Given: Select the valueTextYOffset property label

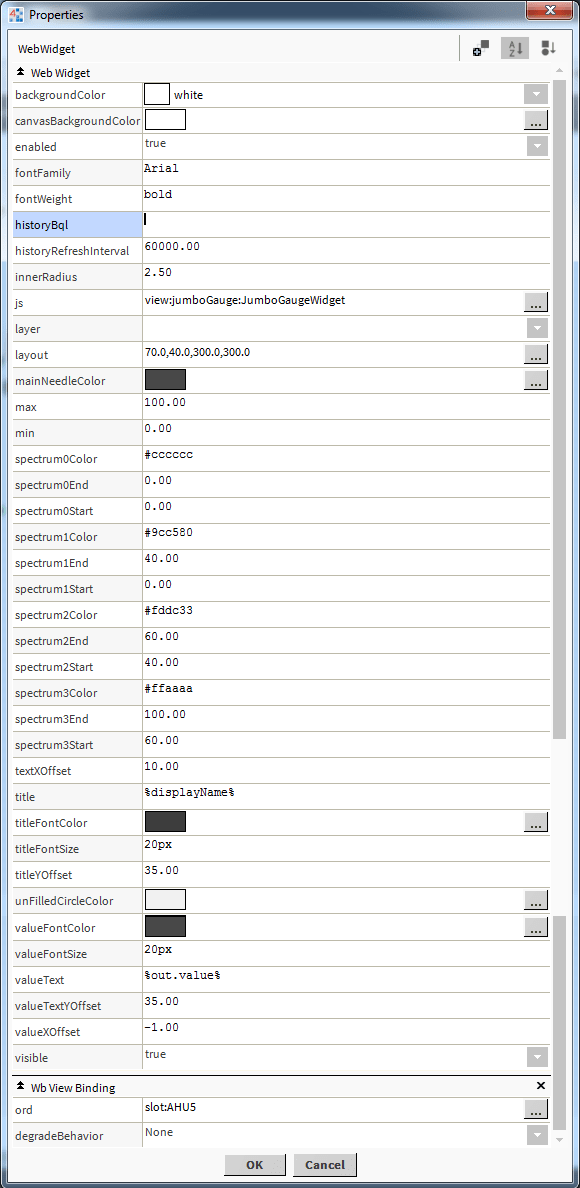Looking at the screenshot, I should [x=77, y=1005].
